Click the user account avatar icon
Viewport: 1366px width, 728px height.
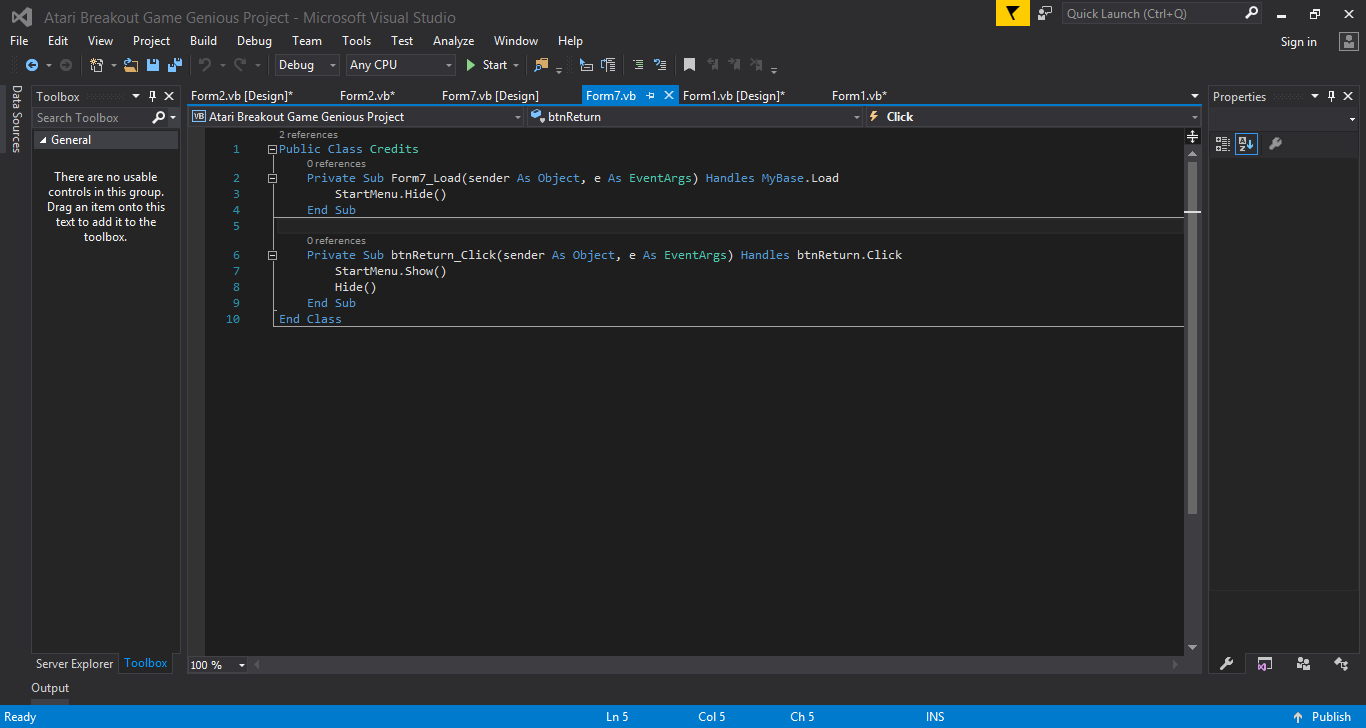[x=1347, y=41]
